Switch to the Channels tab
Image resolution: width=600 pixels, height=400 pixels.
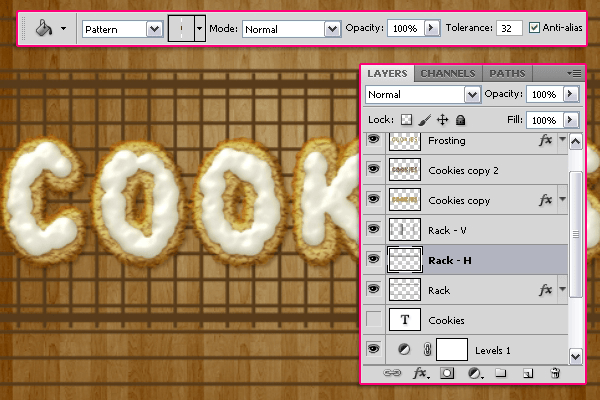click(448, 73)
